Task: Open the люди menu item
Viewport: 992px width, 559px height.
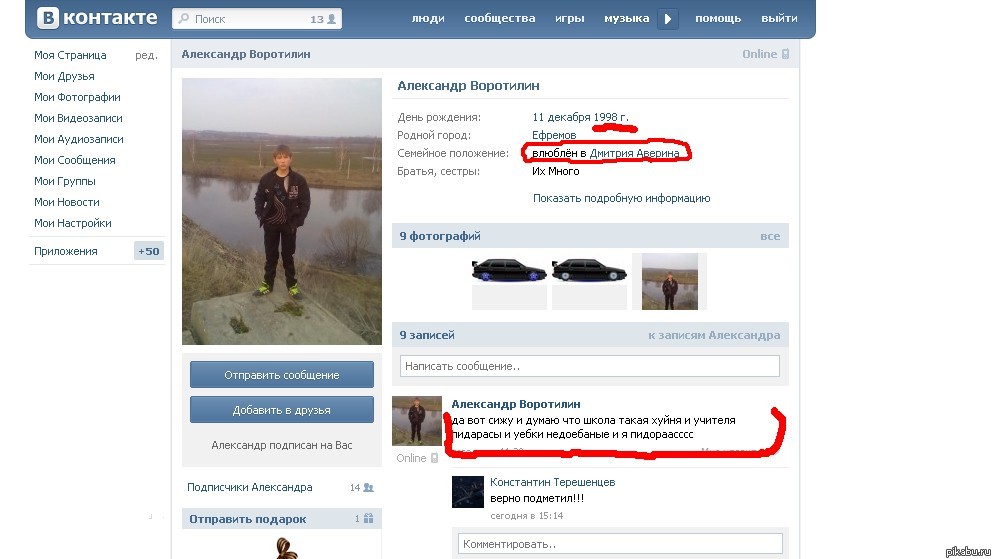Action: tap(428, 18)
